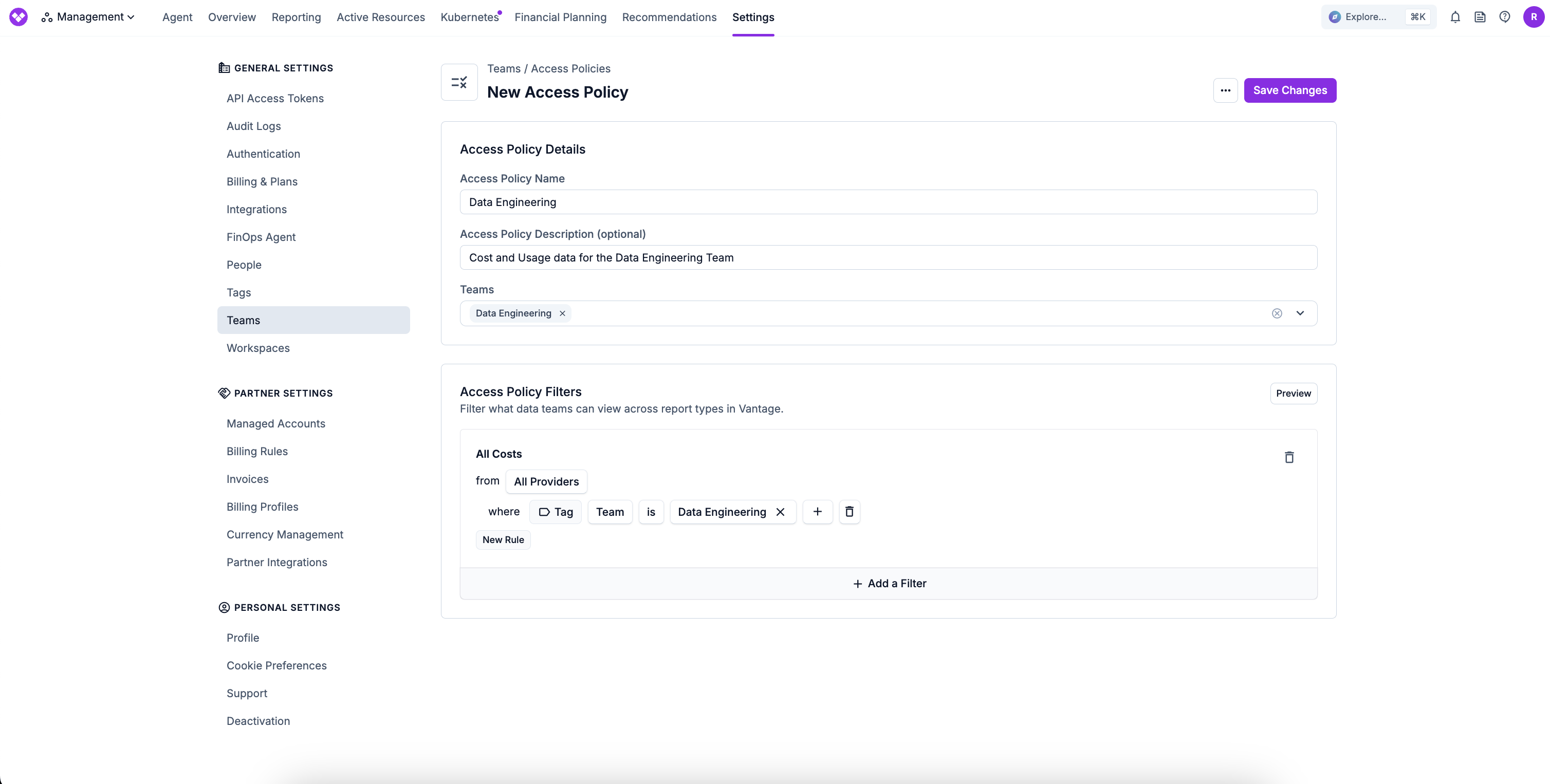This screenshot has width=1550, height=784.
Task: Open the Management workspace dropdown
Action: 88,17
